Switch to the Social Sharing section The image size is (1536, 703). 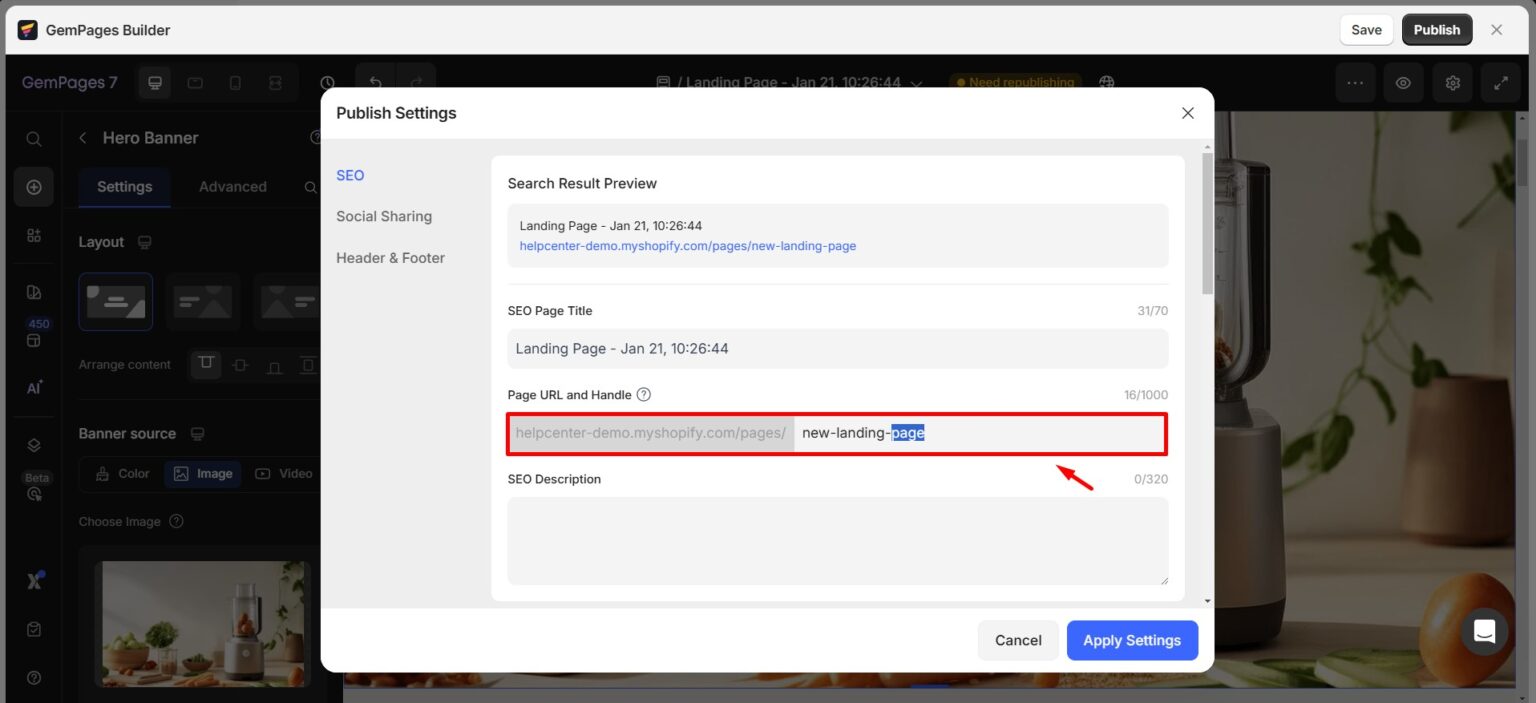coord(384,216)
